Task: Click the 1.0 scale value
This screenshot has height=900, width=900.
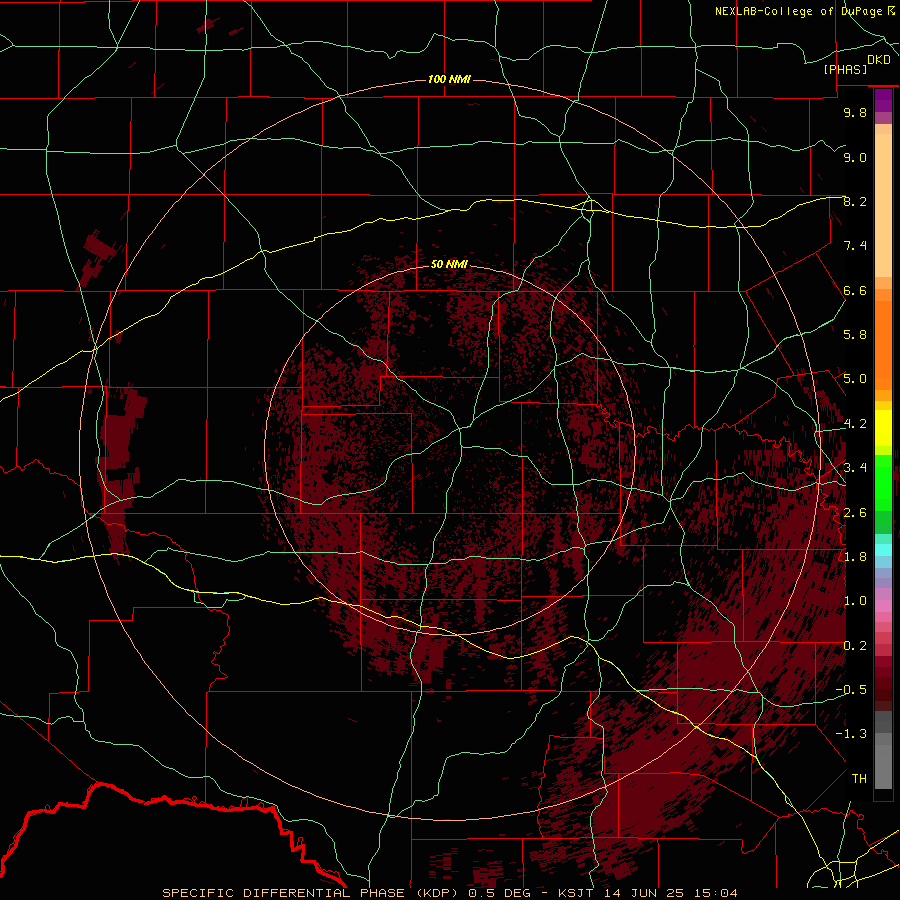Action: (x=855, y=601)
